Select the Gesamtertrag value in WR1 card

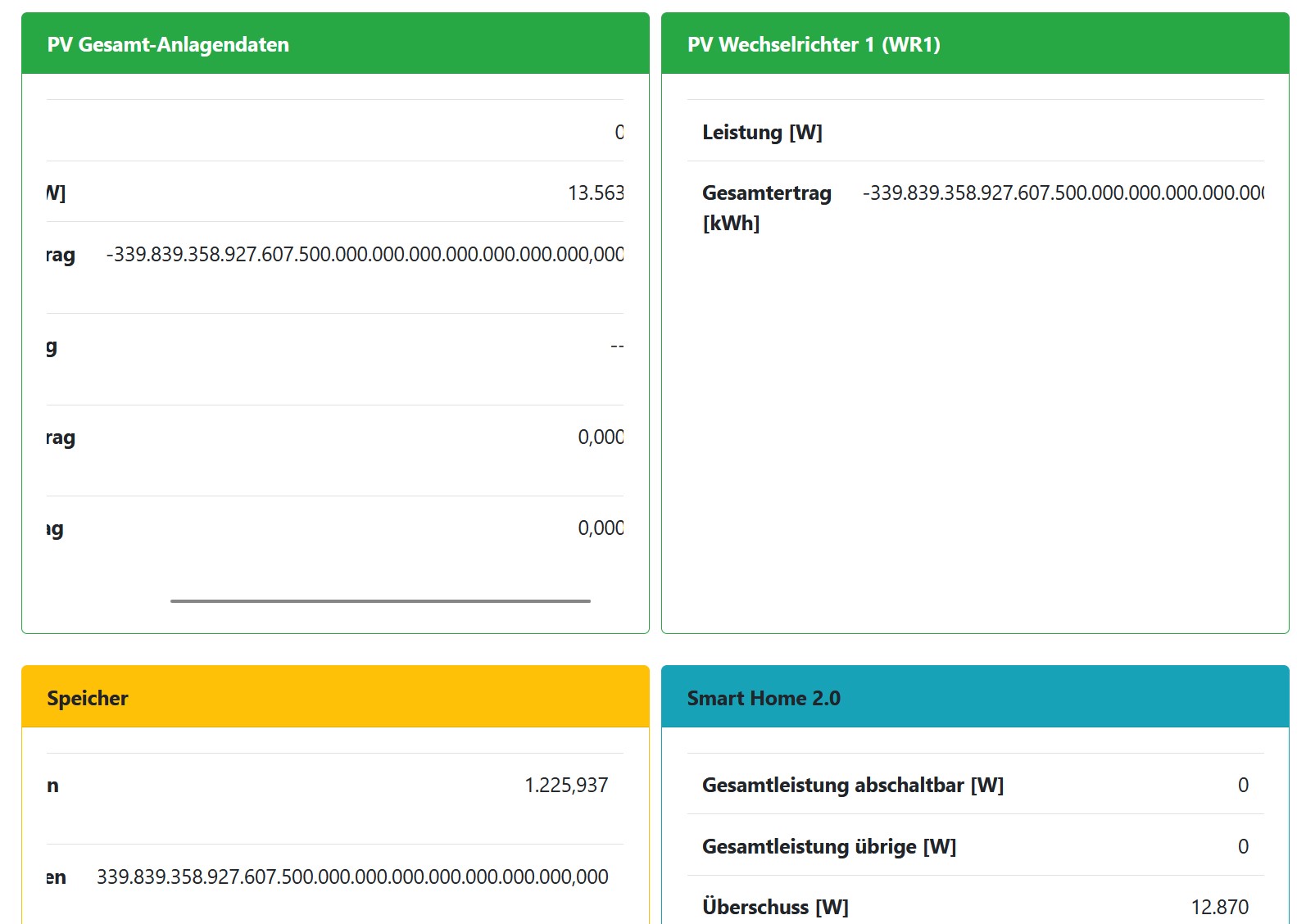coord(1063,193)
